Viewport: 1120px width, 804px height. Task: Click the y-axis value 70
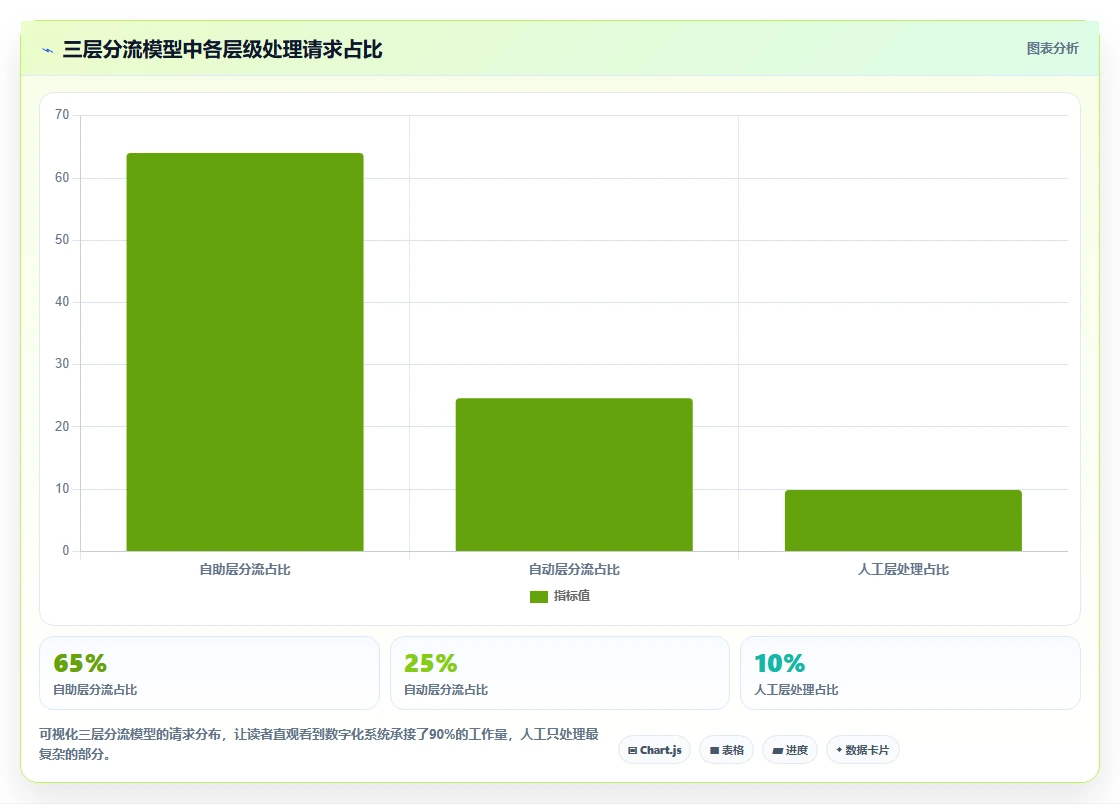(x=62, y=115)
